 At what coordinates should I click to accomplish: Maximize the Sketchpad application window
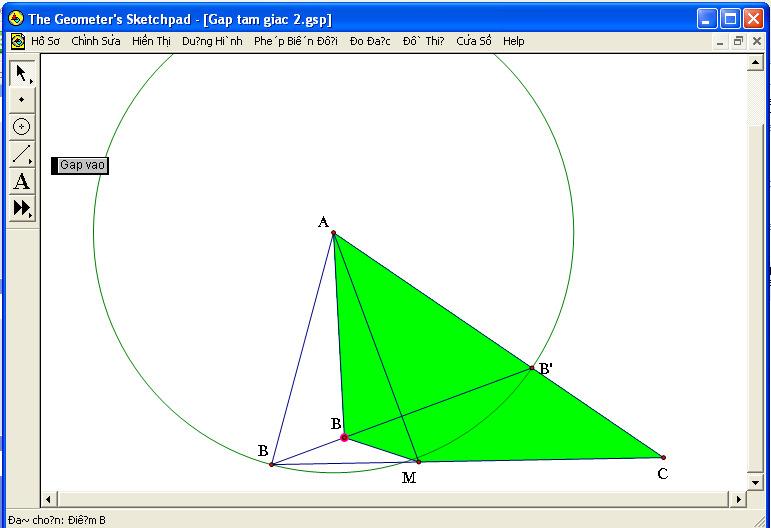coord(730,19)
